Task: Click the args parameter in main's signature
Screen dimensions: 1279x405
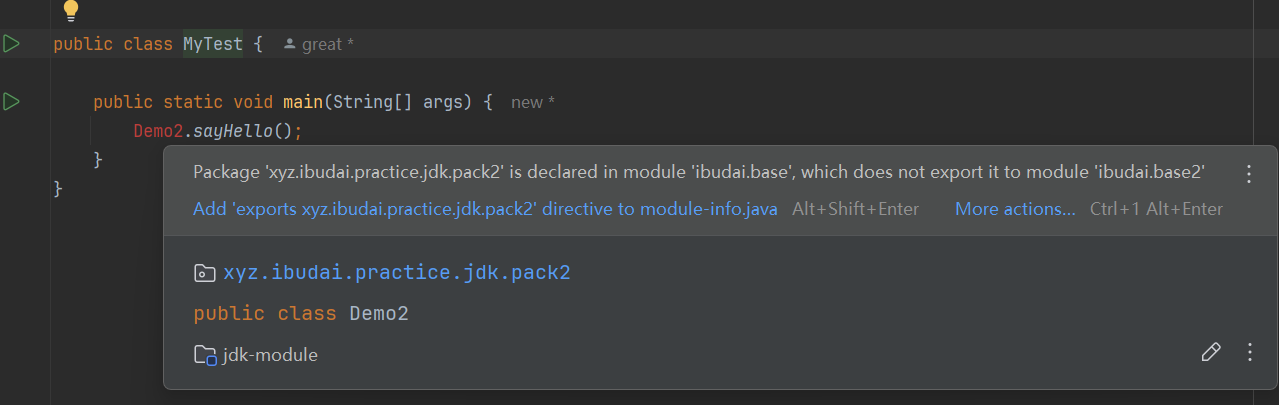Action: click(x=443, y=102)
